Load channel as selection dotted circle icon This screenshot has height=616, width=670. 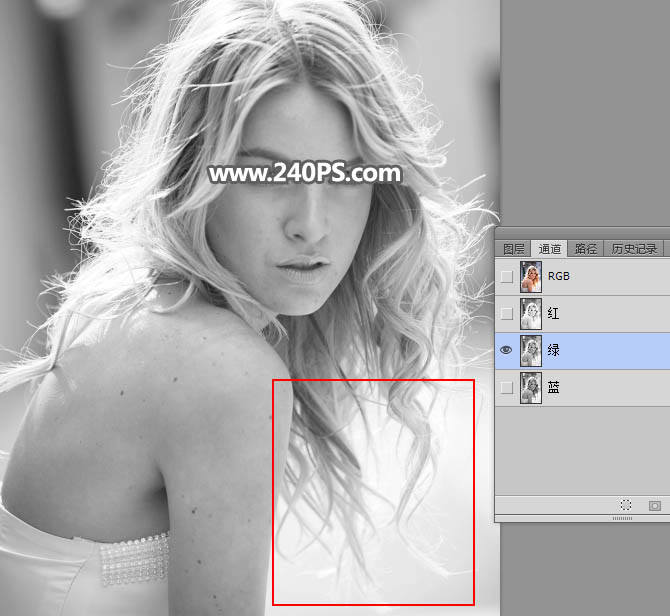coord(627,506)
